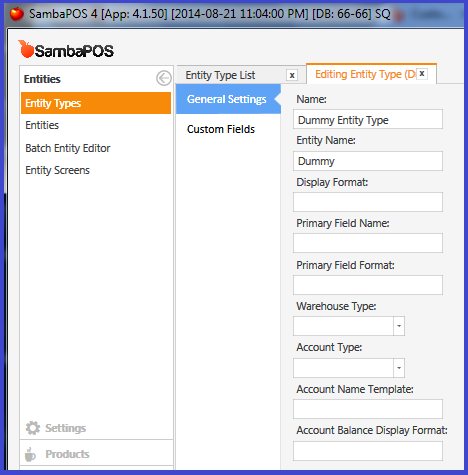Click the red apple title bar icon
This screenshot has height=475, width=468.
17,14
